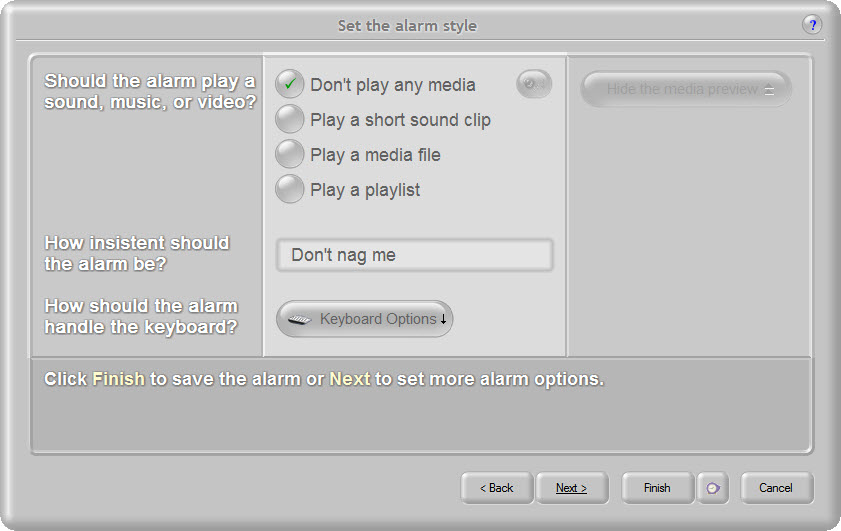Select the "Play a media file" radio
Screen dimensions: 841x531
tap(290, 155)
